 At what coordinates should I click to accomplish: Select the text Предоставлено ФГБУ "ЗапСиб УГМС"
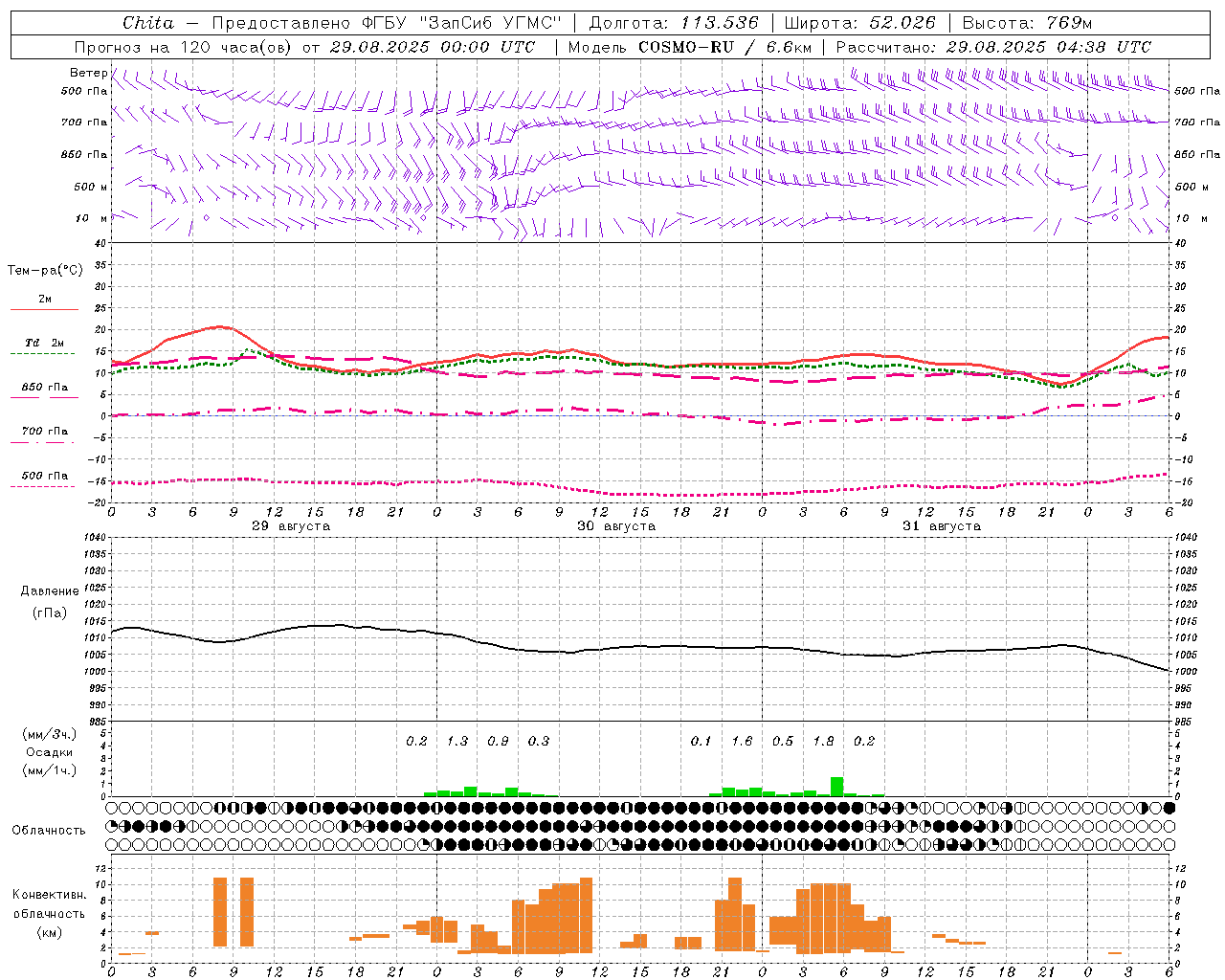(387, 23)
